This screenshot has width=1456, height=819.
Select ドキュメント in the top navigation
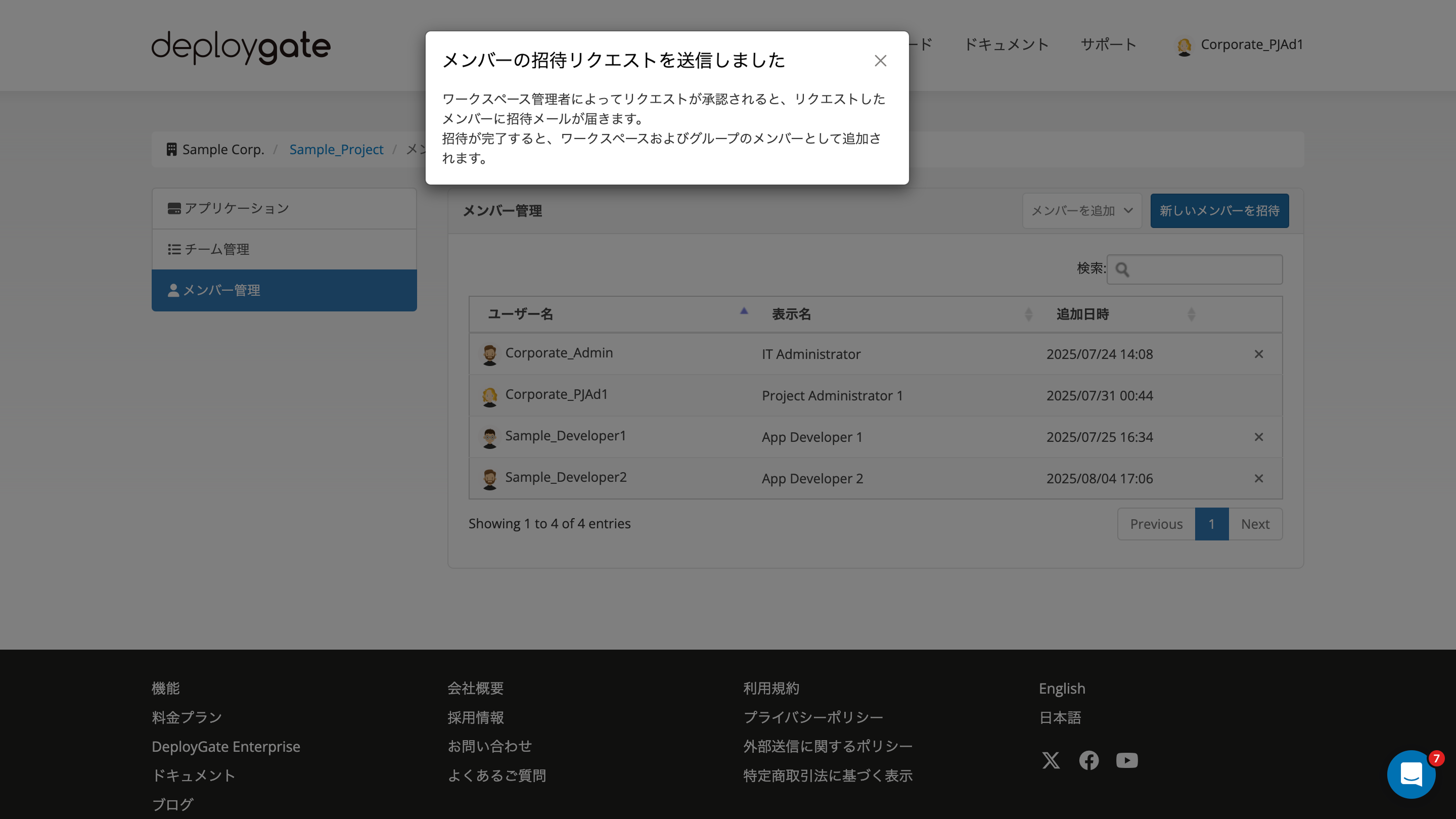[1007, 44]
